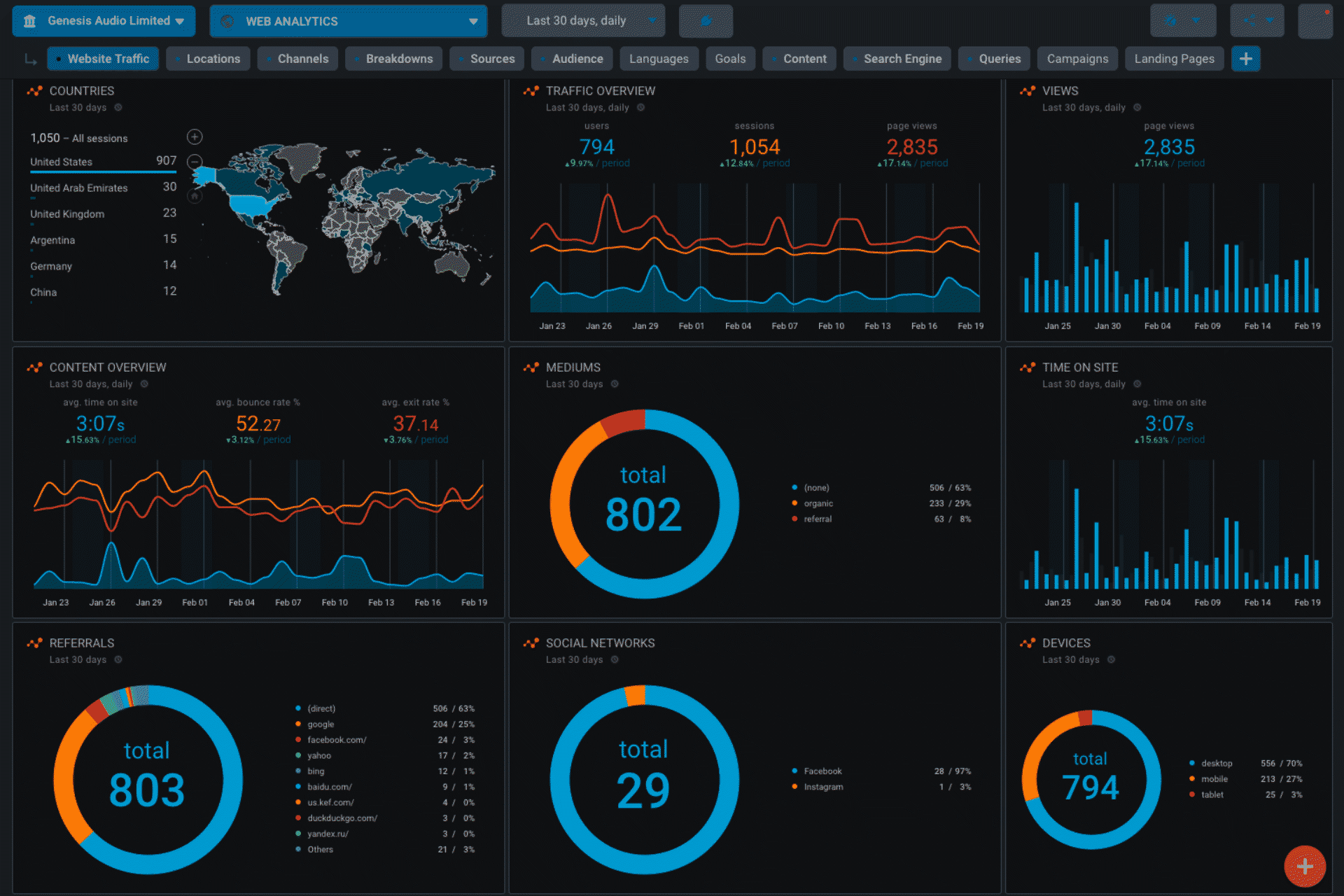Click the Google Analytics icon on Referrals widget
Screen dimensions: 1344x896
coord(34,643)
